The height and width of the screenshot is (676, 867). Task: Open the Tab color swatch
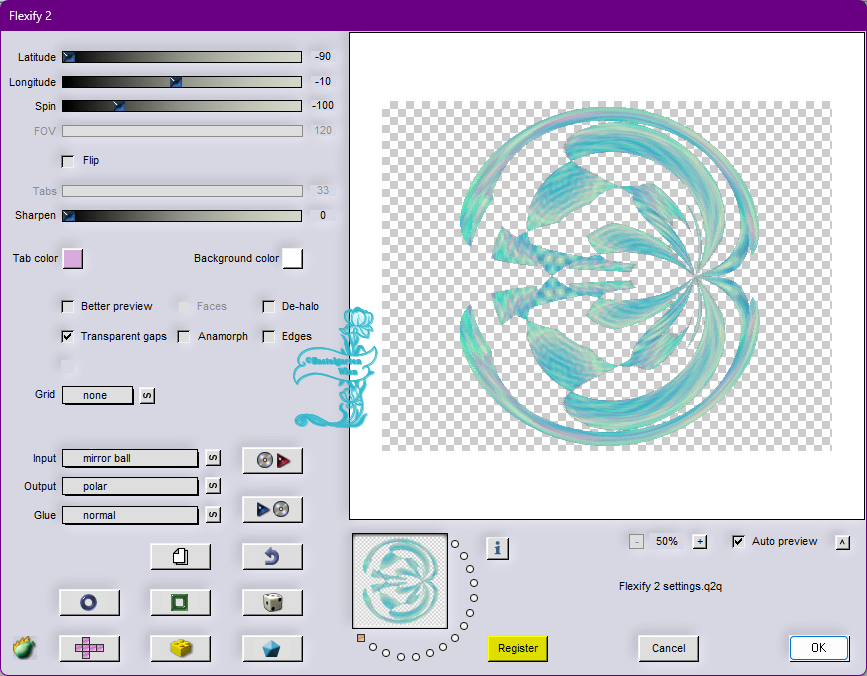point(73,259)
